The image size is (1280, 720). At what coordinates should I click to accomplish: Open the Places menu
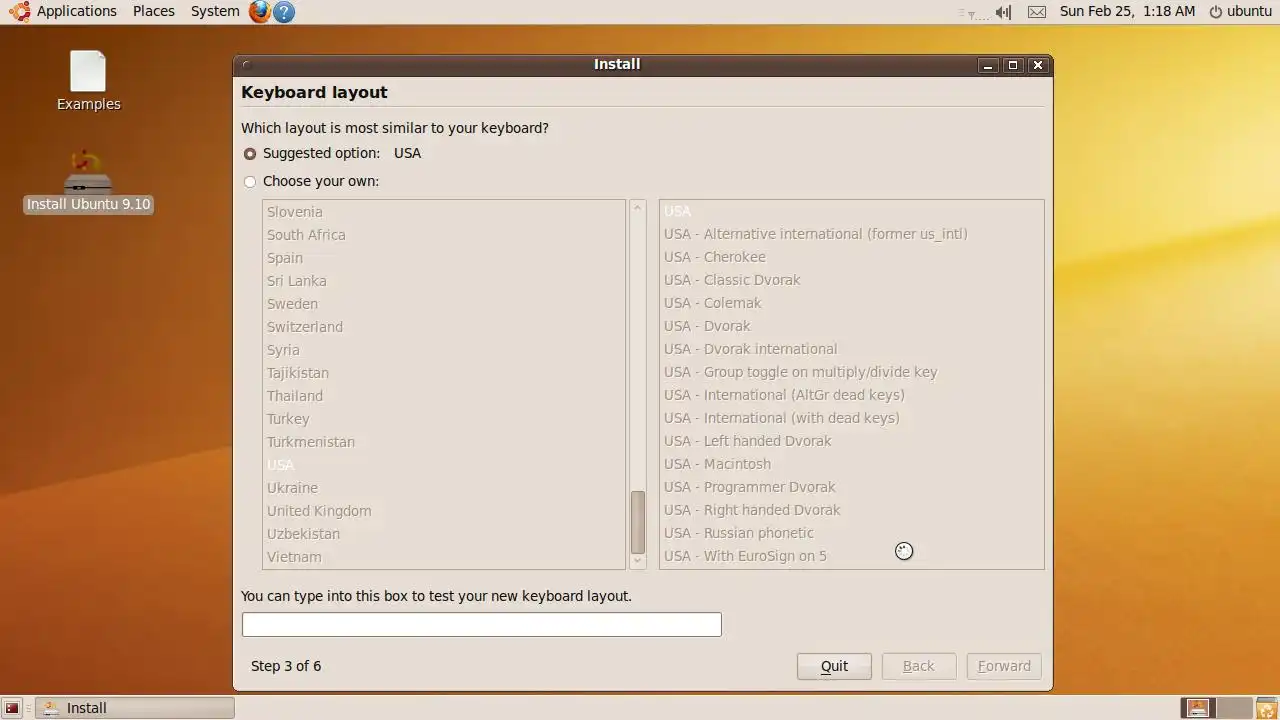153,12
